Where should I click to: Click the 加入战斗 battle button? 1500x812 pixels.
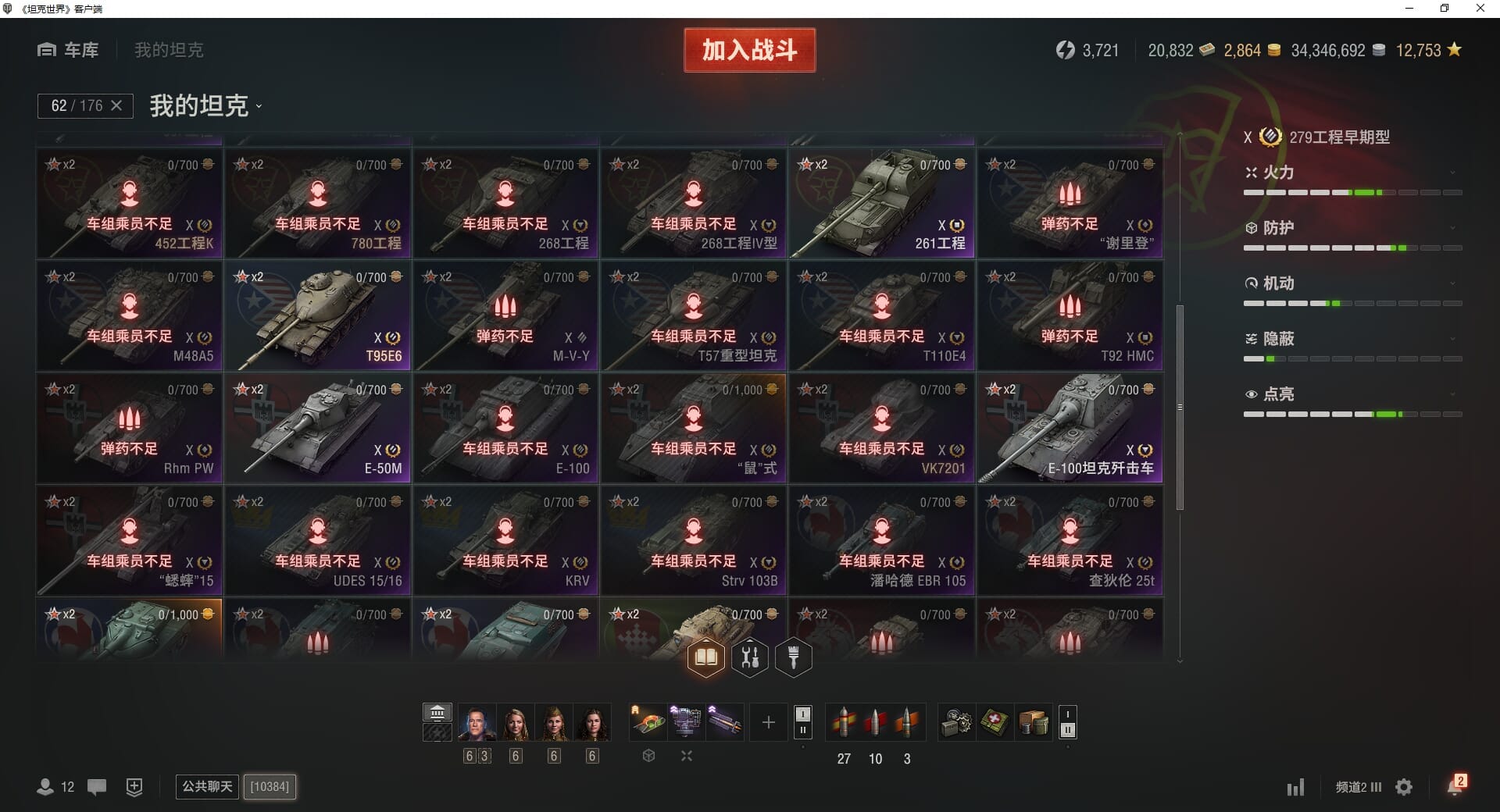point(749,50)
